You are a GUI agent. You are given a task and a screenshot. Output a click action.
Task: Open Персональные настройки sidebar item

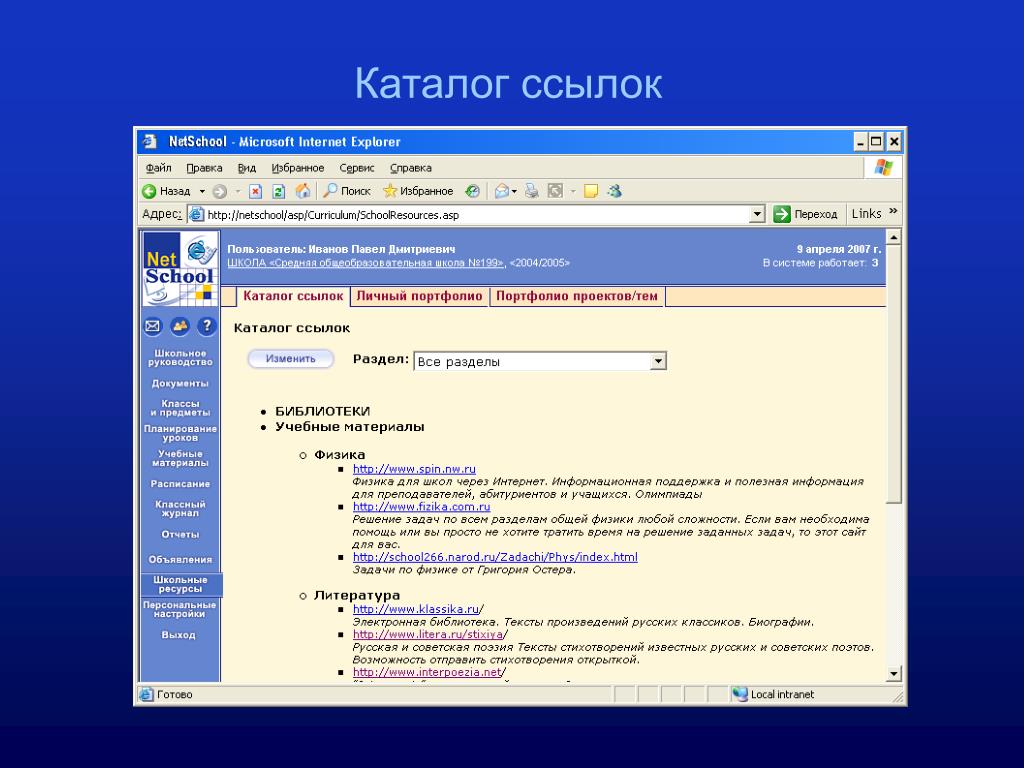coord(180,609)
